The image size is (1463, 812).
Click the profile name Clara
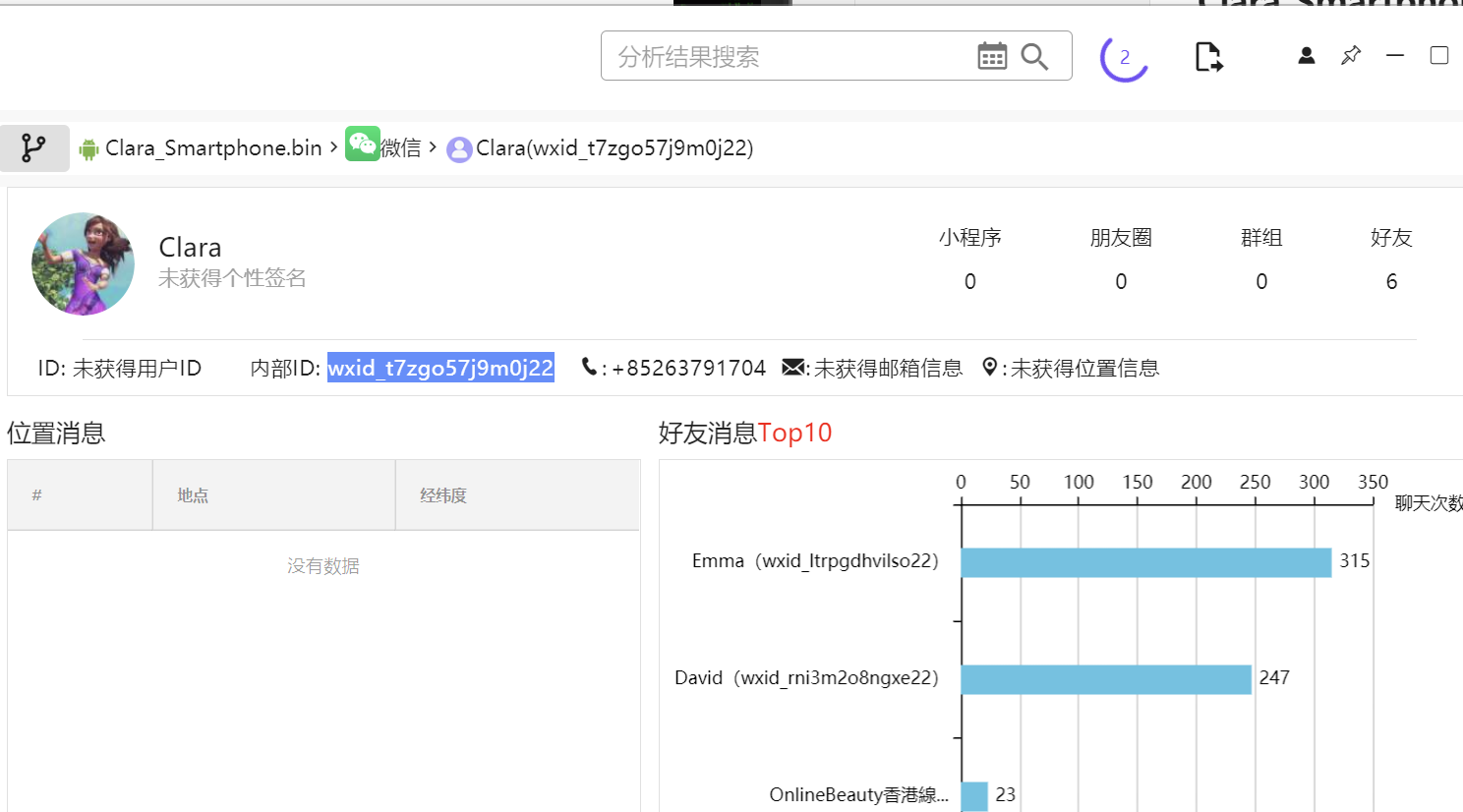(x=190, y=247)
